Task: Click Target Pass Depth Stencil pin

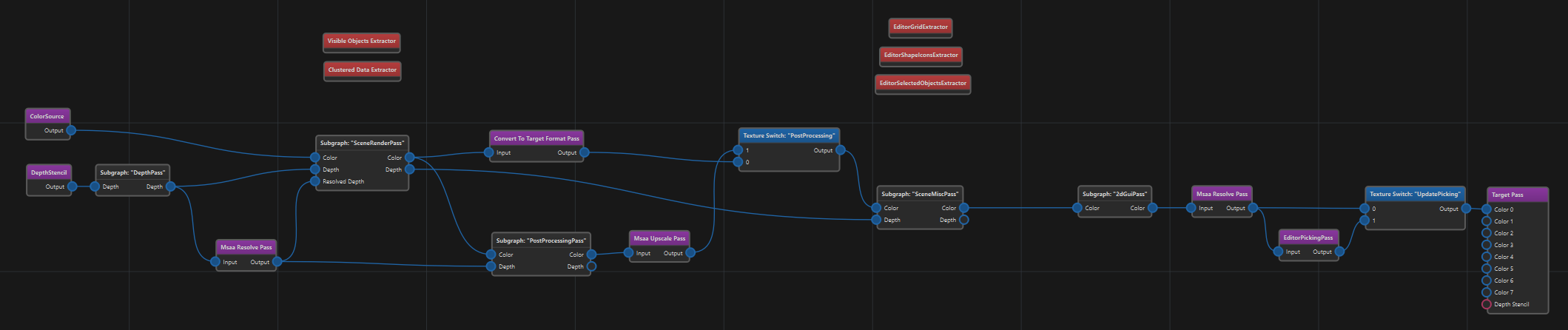Action: pyautogui.click(x=1487, y=304)
